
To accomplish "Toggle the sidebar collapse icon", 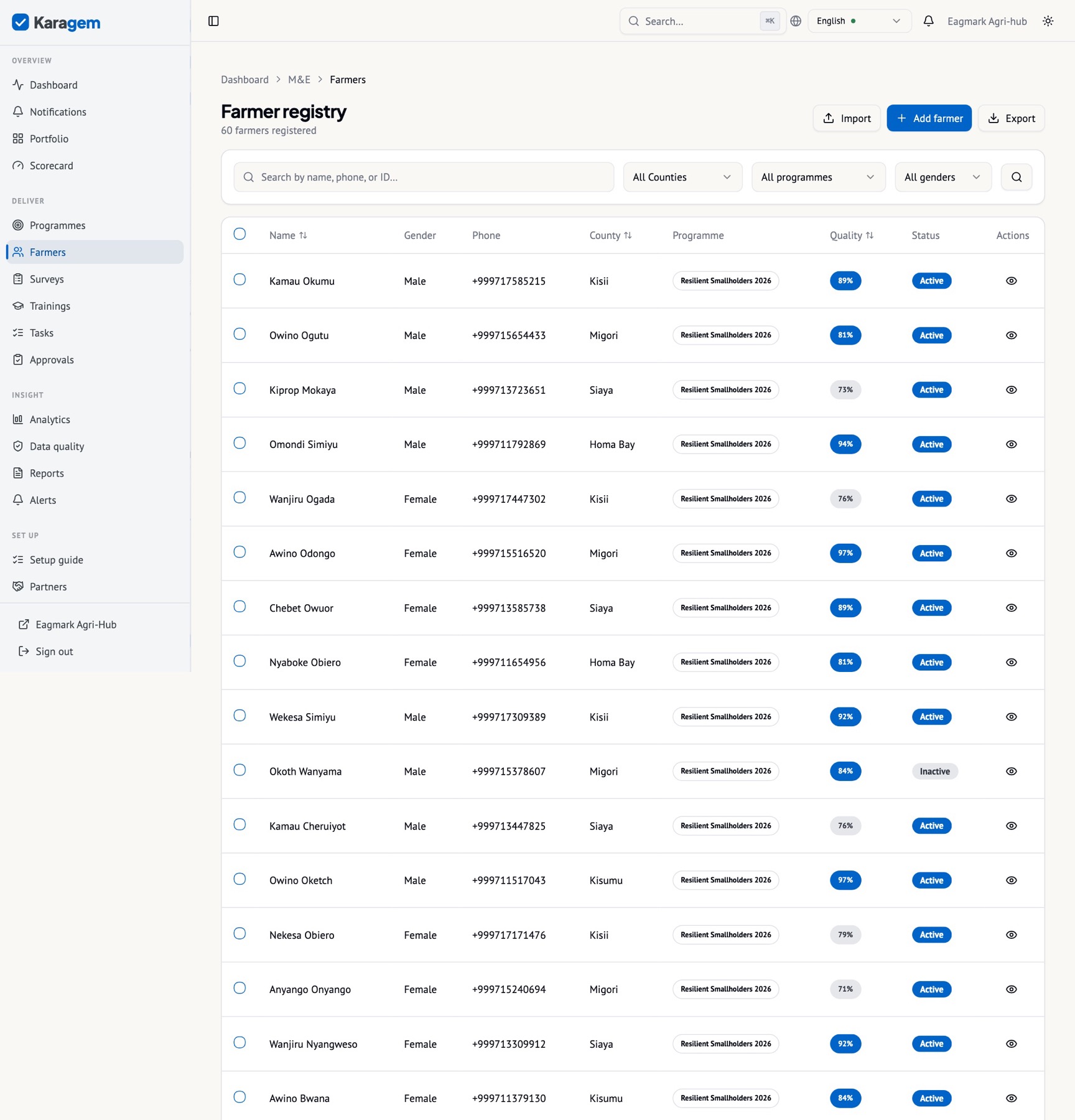I will pos(213,21).
